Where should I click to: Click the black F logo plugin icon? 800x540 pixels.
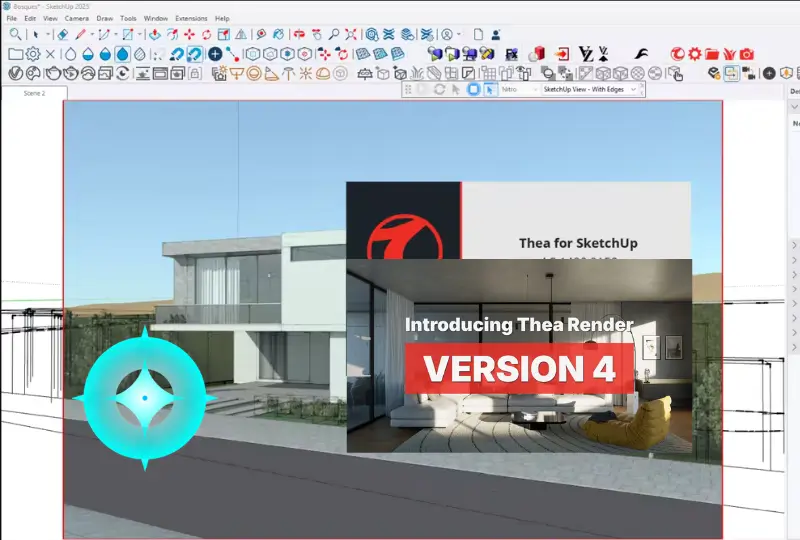point(641,54)
